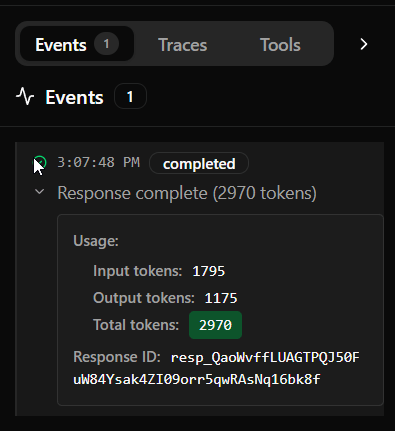The image size is (395, 431).
Task: Click the green check status icon
Action: coord(40,162)
